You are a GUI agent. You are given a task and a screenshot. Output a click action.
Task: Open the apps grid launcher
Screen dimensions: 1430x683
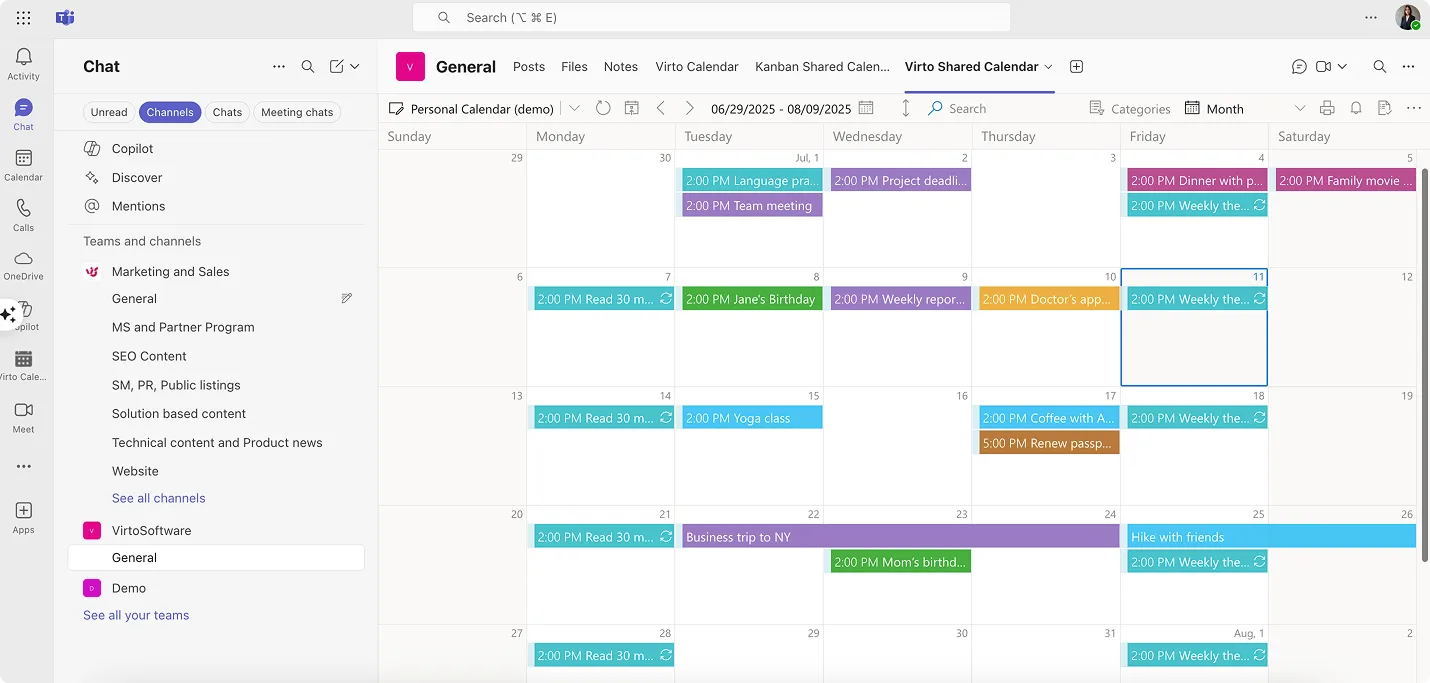pyautogui.click(x=24, y=18)
